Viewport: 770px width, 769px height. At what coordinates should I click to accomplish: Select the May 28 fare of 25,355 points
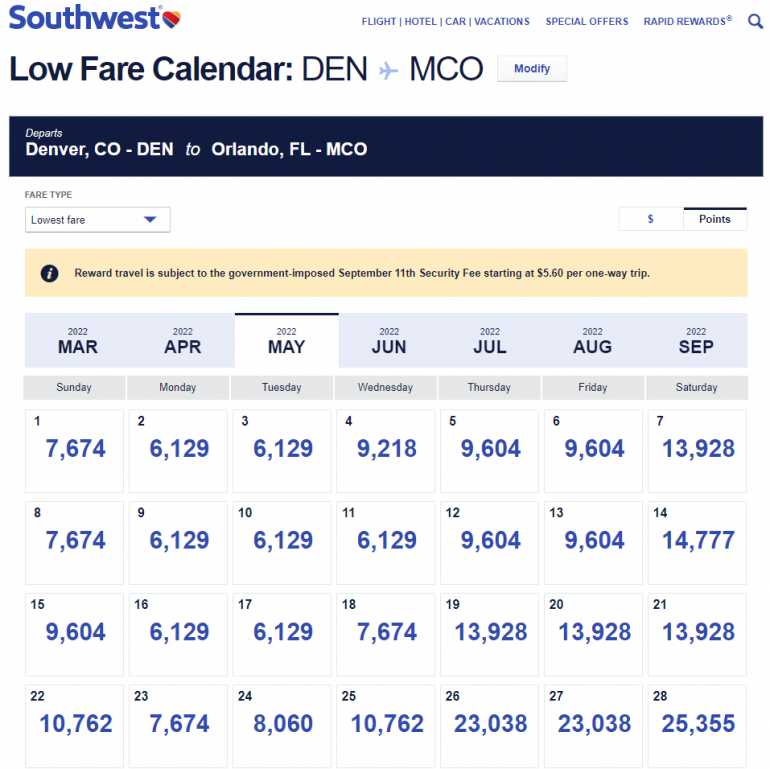coord(698,725)
